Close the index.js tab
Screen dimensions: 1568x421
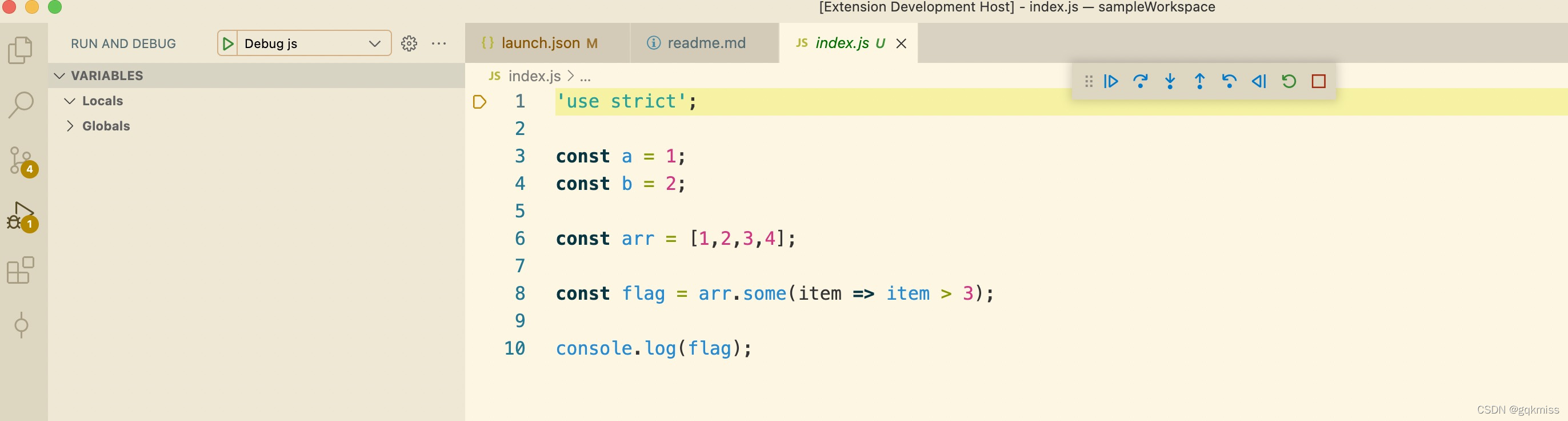point(902,43)
